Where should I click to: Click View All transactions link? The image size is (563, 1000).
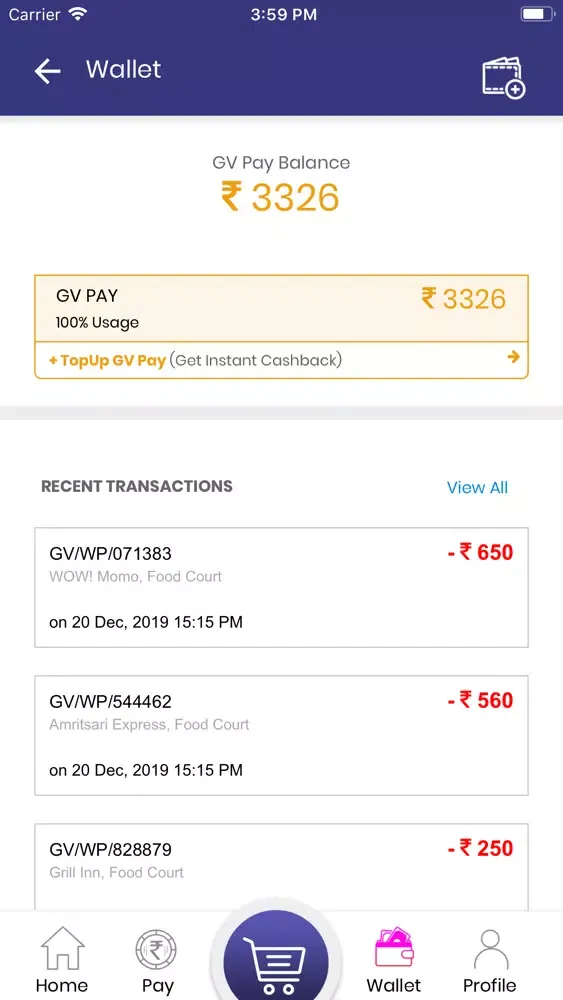click(477, 488)
